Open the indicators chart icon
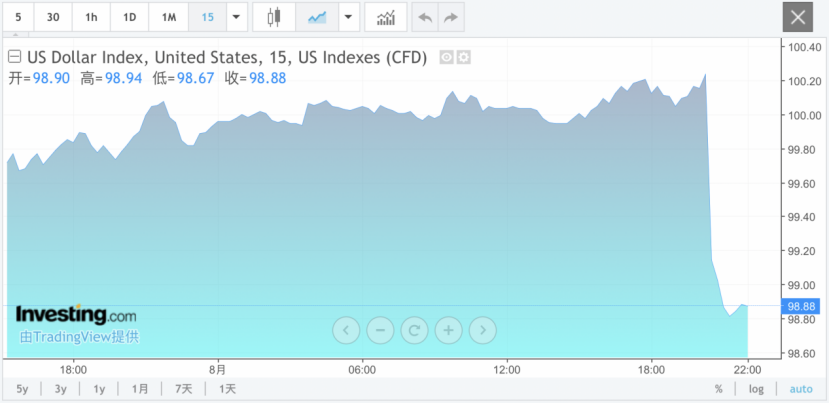 (x=385, y=17)
